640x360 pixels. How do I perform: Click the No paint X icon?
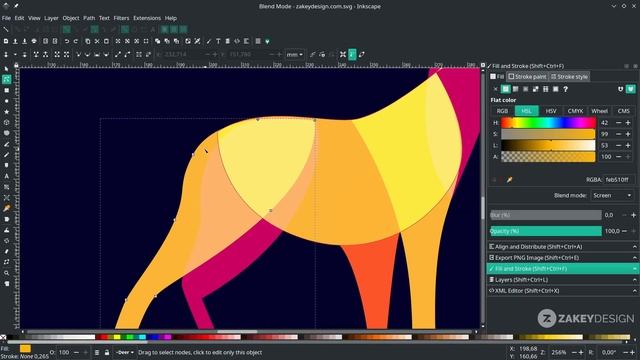click(x=496, y=89)
